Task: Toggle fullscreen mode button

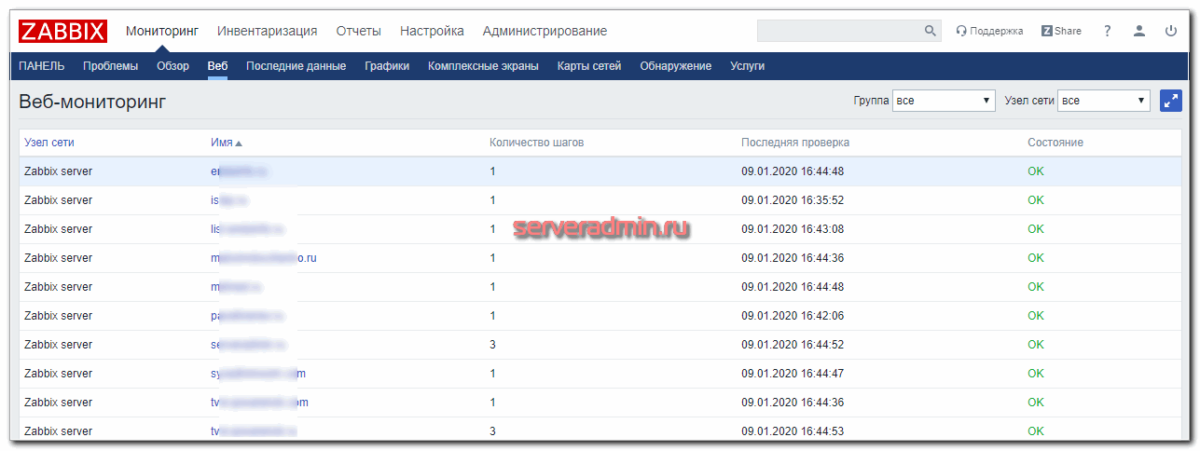Action: pyautogui.click(x=1170, y=101)
